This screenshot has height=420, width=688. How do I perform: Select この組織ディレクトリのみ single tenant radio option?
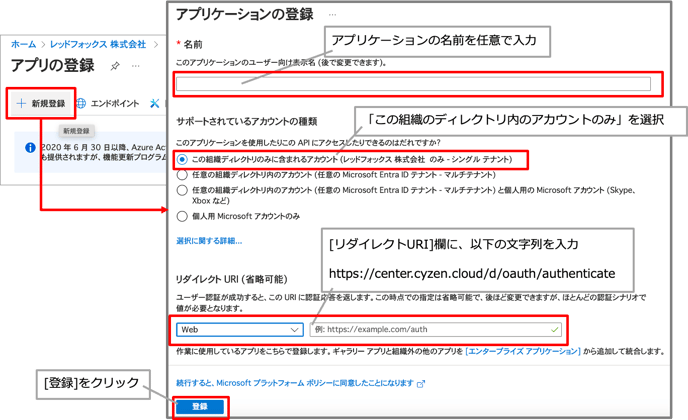(182, 160)
